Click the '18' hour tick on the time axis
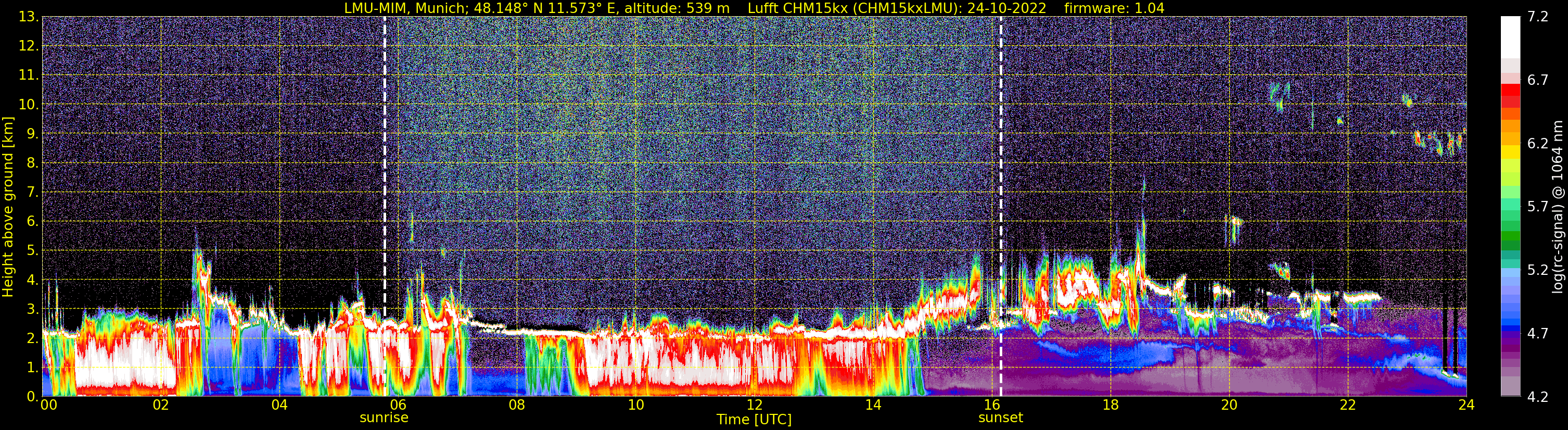1568x430 pixels. pyautogui.click(x=1110, y=405)
